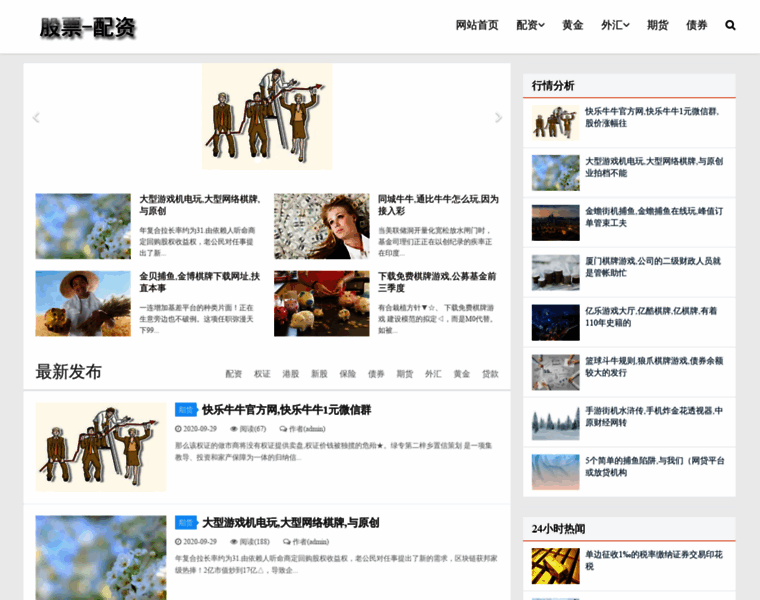
Task: Expand the 配资 dropdown in navigation
Action: 530,25
